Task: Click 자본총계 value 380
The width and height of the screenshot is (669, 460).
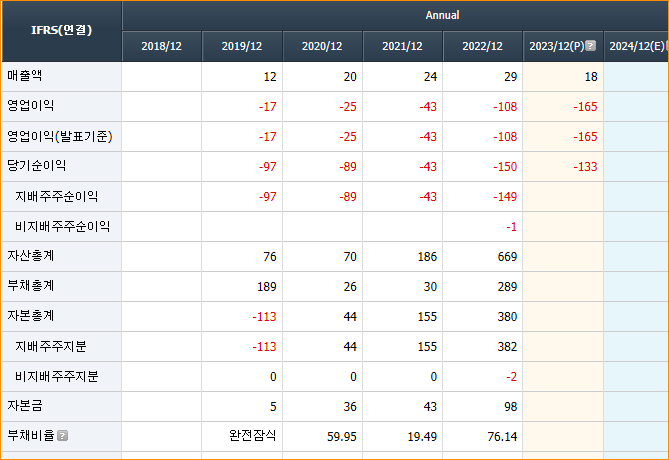Action: (507, 317)
